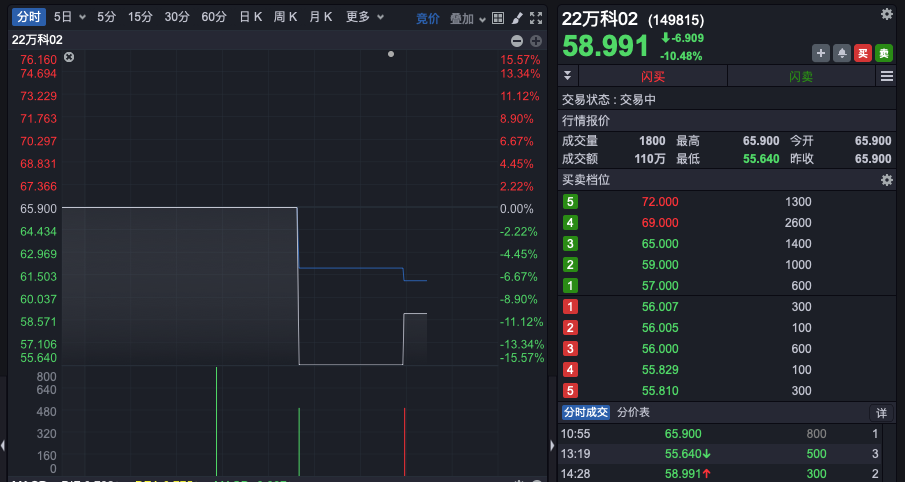Open the hamburger menu next to 闪卖
The image size is (905, 482).
click(886, 77)
